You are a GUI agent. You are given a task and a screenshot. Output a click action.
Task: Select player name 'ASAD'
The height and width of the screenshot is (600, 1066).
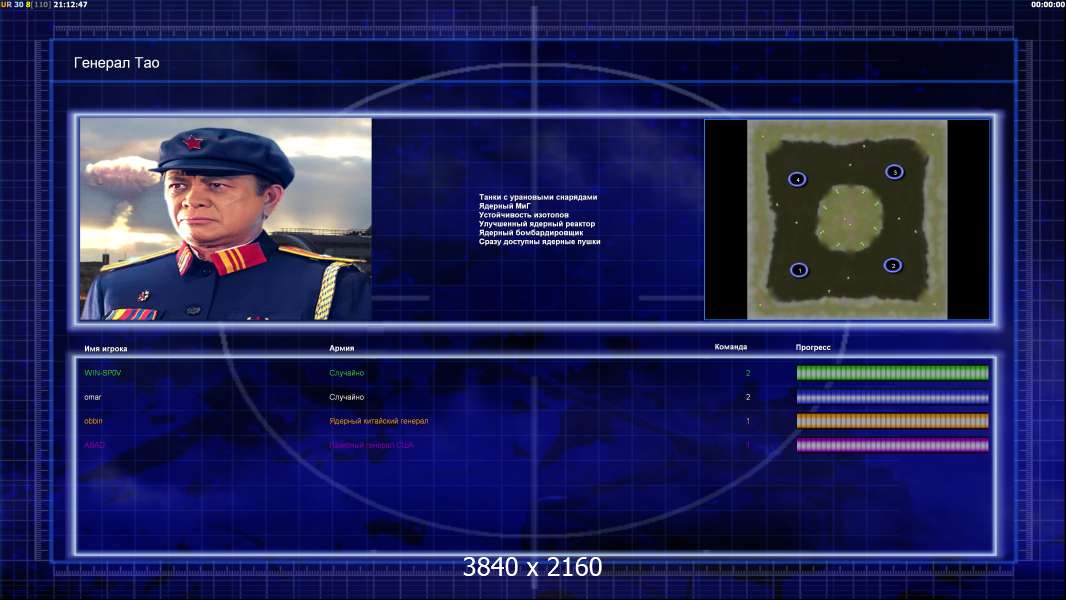pyautogui.click(x=94, y=445)
